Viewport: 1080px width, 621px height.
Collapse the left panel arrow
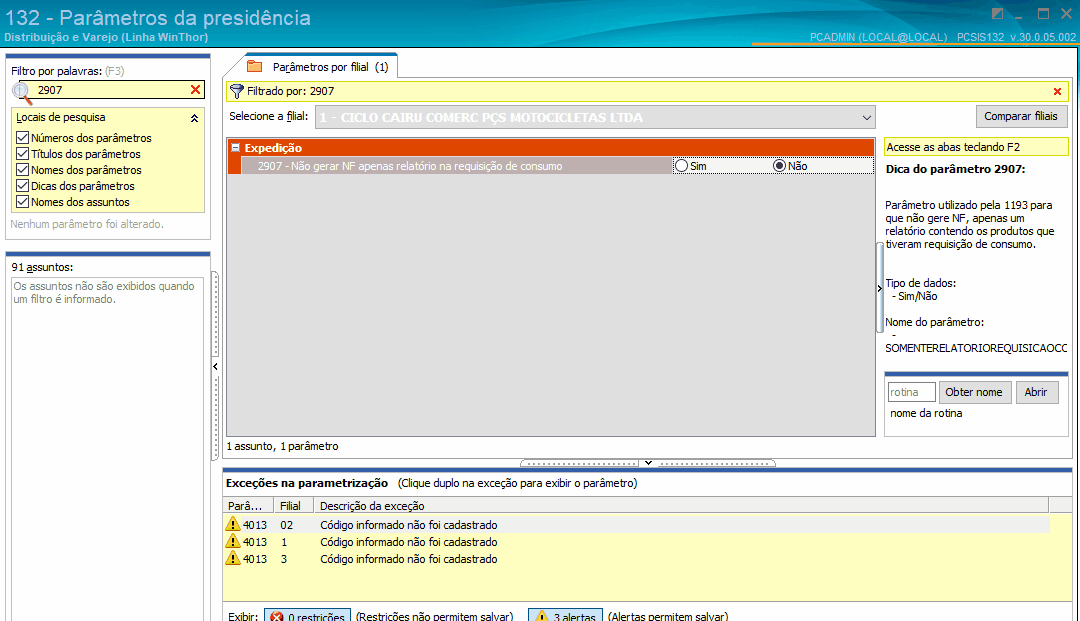pos(215,366)
